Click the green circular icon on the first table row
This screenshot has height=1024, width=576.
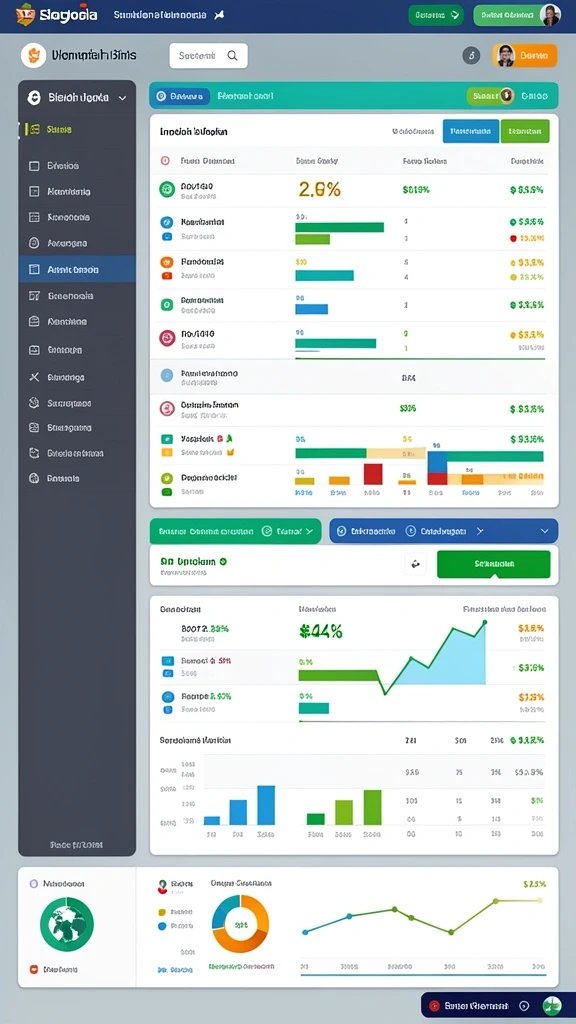pos(167,189)
